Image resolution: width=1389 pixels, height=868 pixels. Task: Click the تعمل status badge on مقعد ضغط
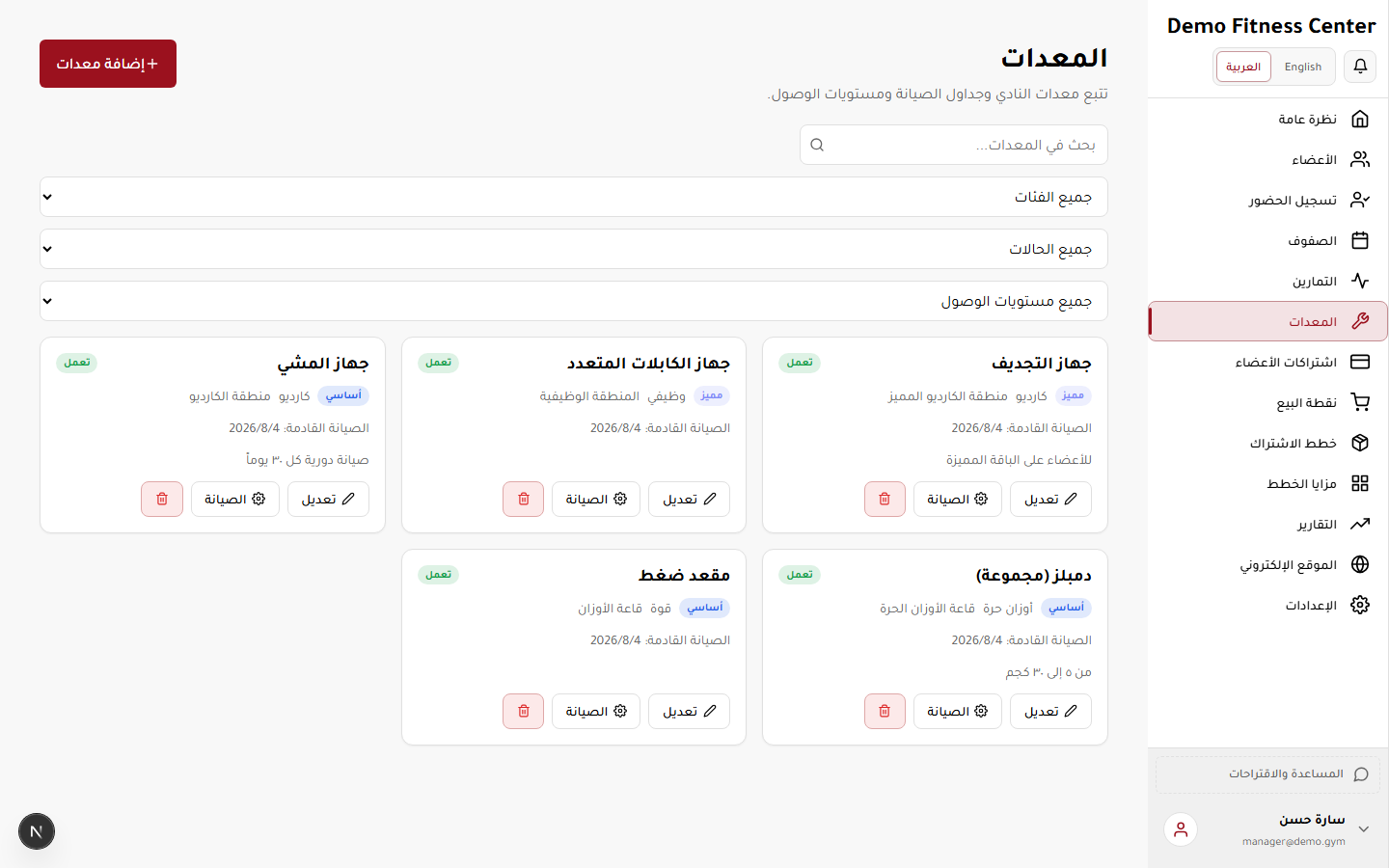pyautogui.click(x=439, y=575)
